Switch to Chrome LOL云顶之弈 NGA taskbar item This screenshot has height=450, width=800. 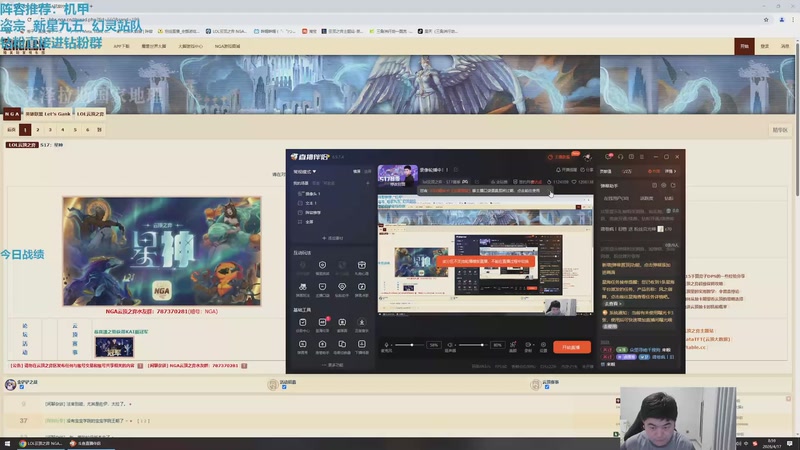click(x=40, y=443)
